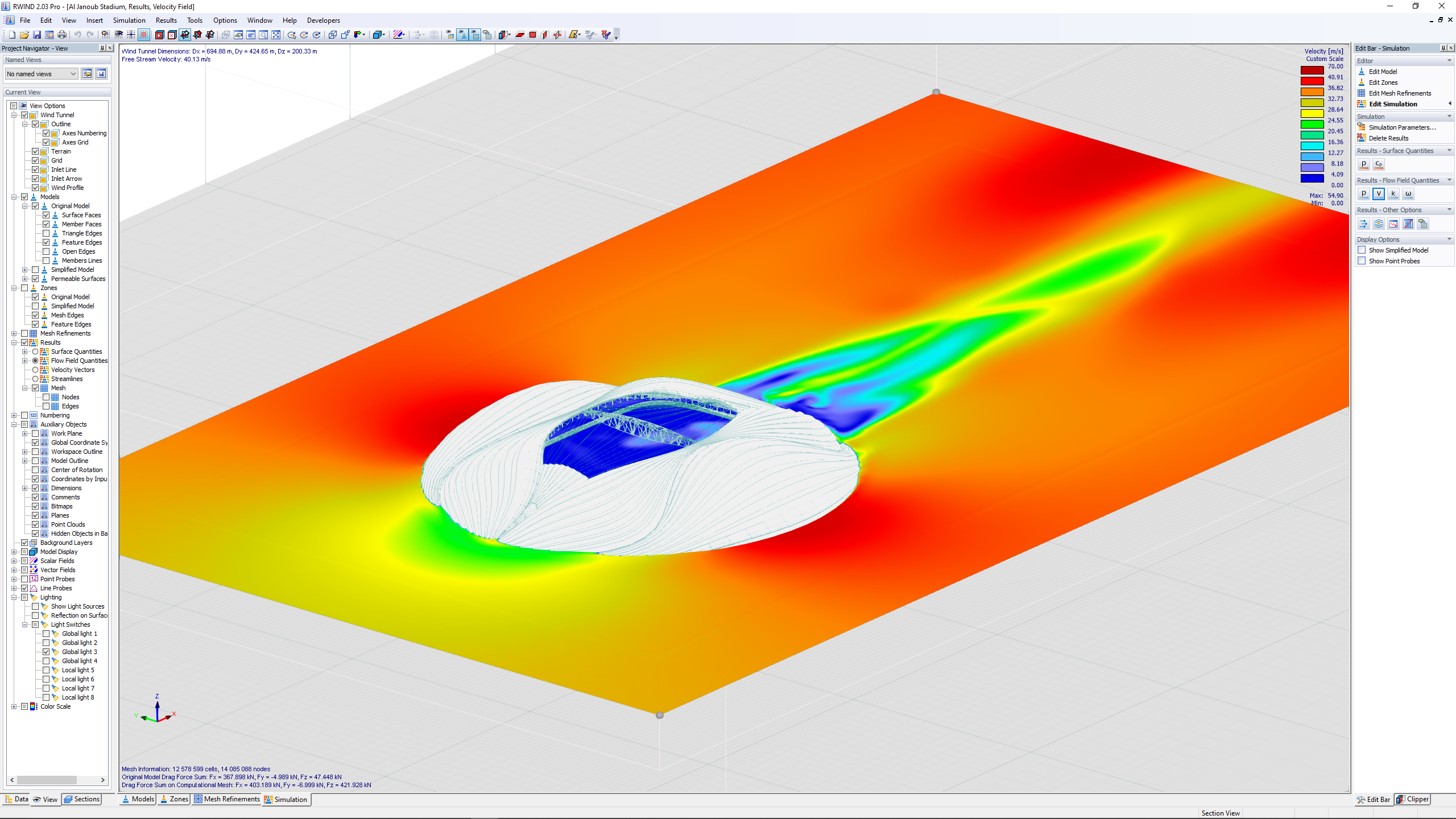Viewport: 1456px width, 819px height.
Task: Click the dark blue 4.09 legend color swatch
Action: coord(1312,179)
